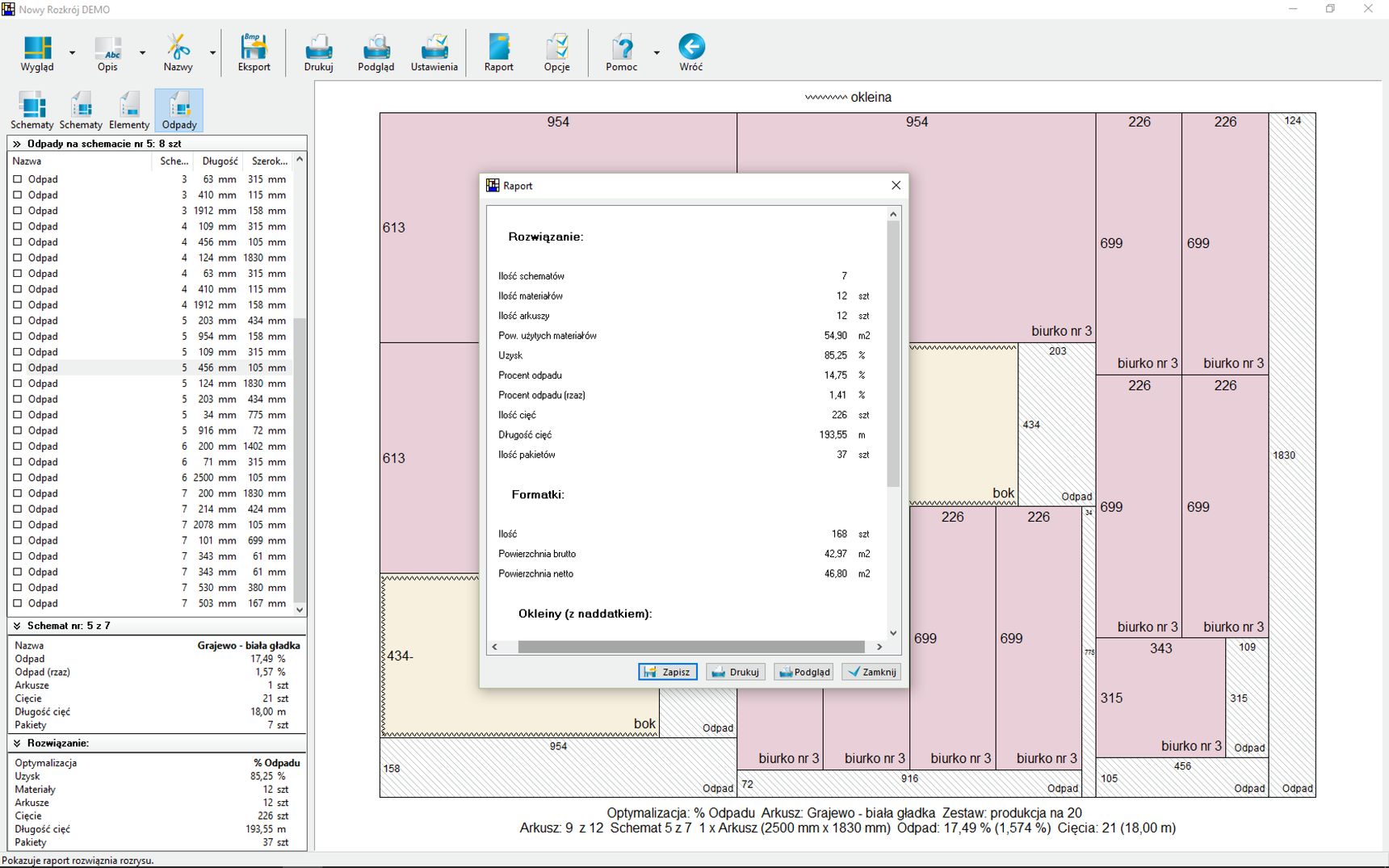1389x868 pixels.
Task: Check Odpad 954 mm x 158 mm schemat 5
Action: tap(18, 336)
